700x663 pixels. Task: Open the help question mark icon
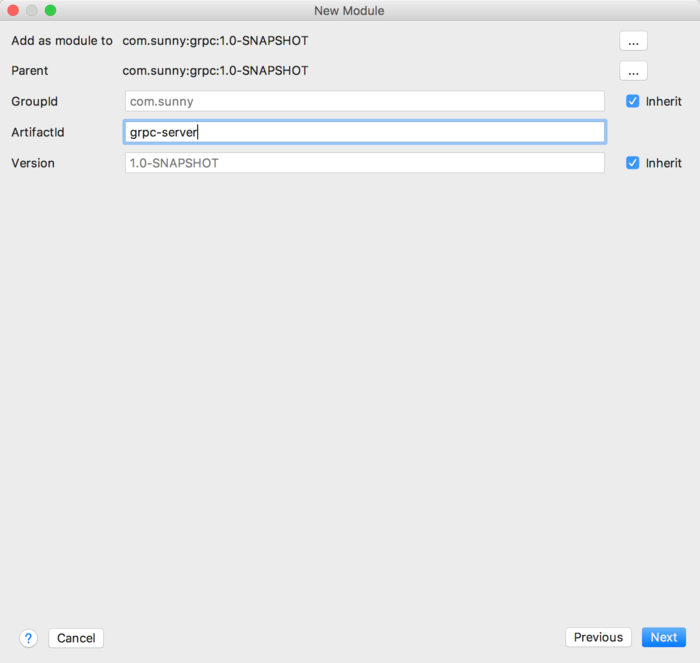[28, 638]
